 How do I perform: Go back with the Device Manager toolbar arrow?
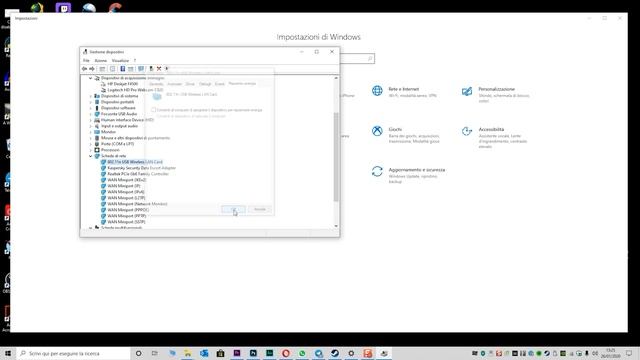click(x=84, y=69)
